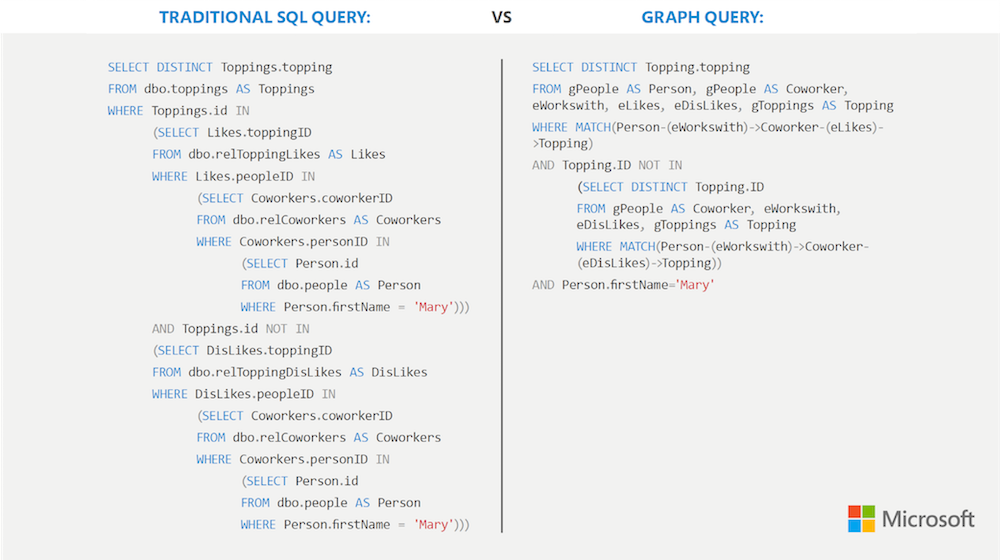1000x560 pixels.
Task: Select the "WHERE Toppings.id IN" line
Action: (179, 111)
